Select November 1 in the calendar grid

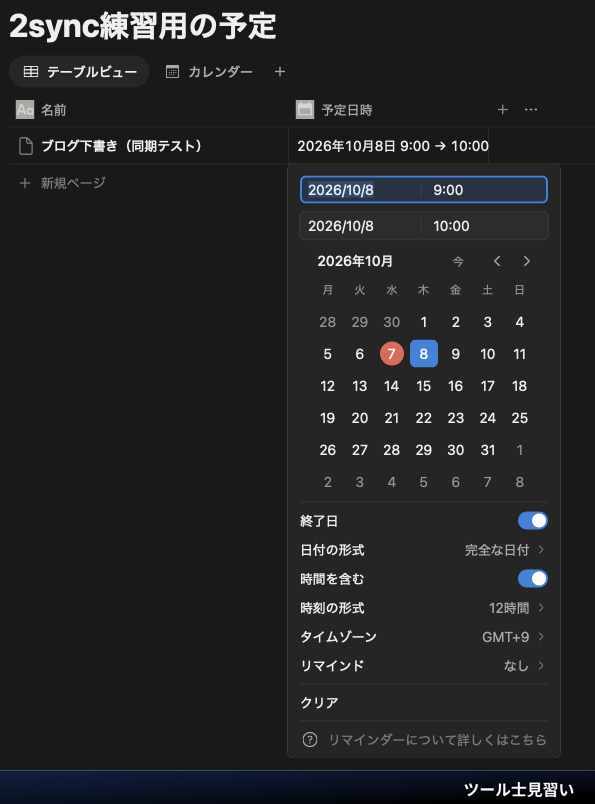[520, 450]
